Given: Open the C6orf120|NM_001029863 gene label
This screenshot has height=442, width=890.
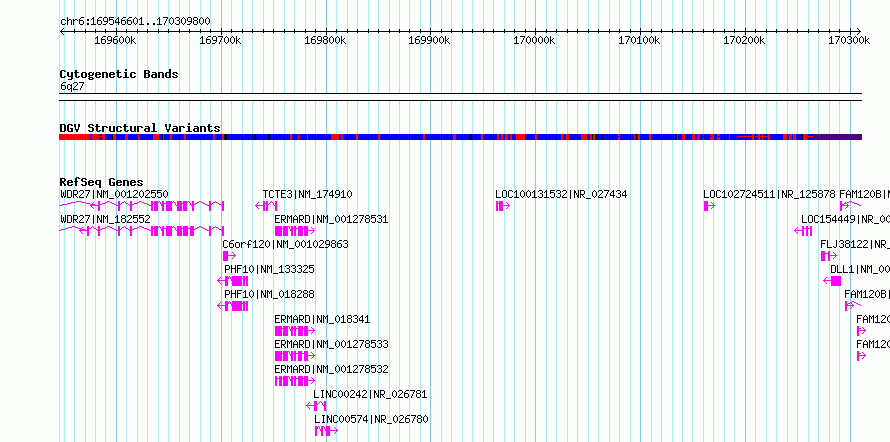Looking at the screenshot, I should 286,245.
